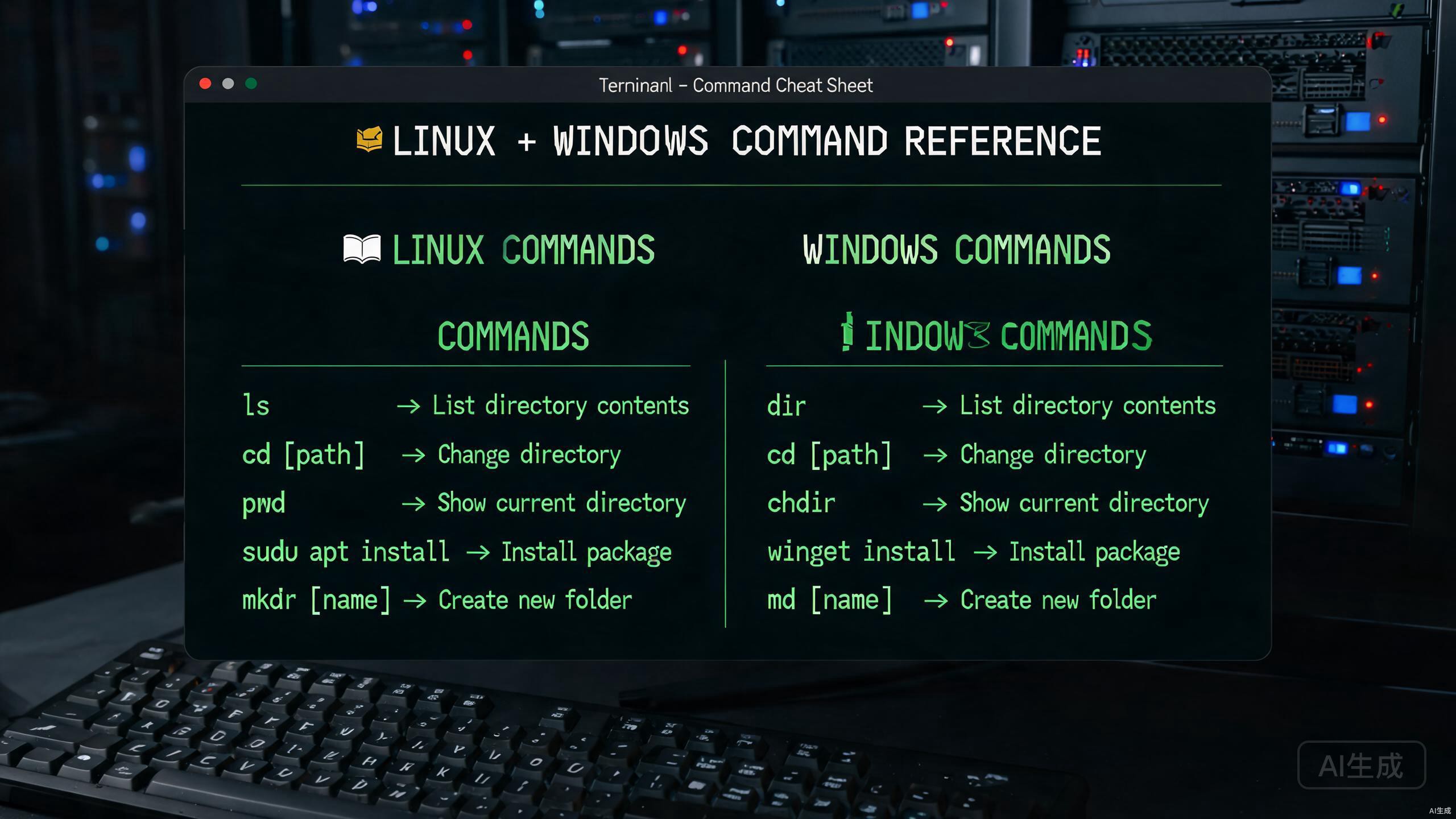Viewport: 1456px width, 819px height.
Task: Select the 'dir' command
Action: 787,406
